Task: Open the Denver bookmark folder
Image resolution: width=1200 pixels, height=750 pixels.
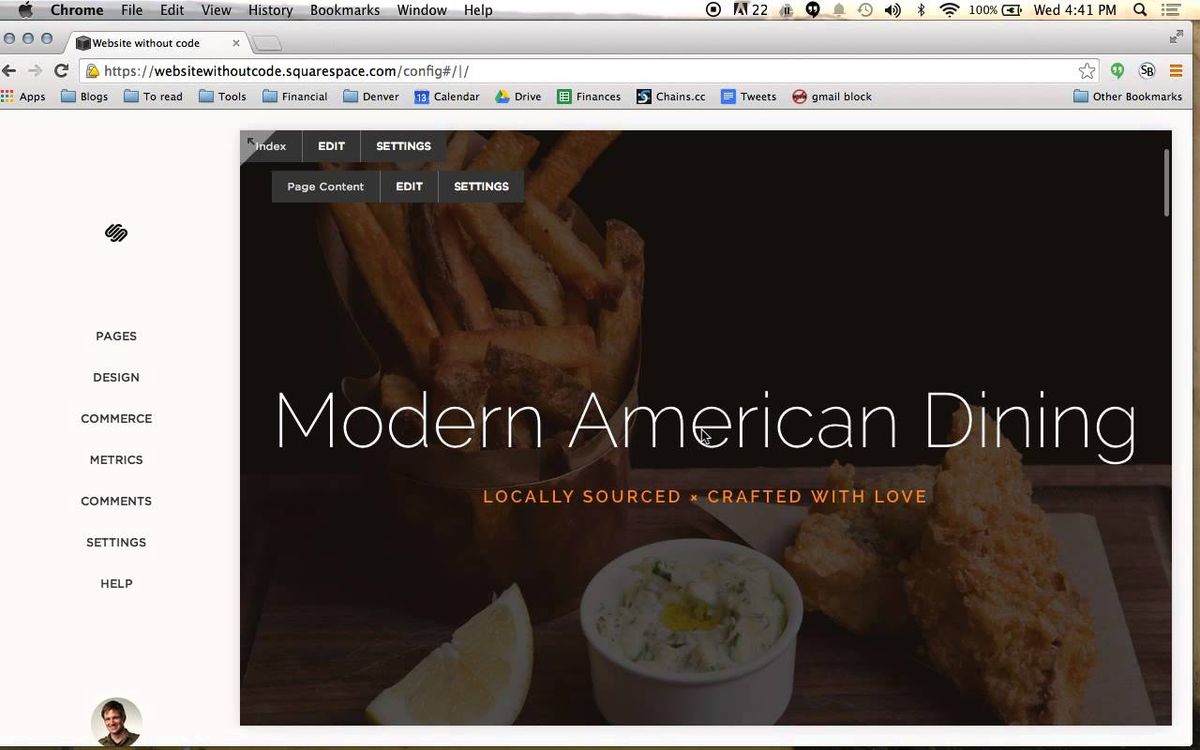Action: click(371, 97)
